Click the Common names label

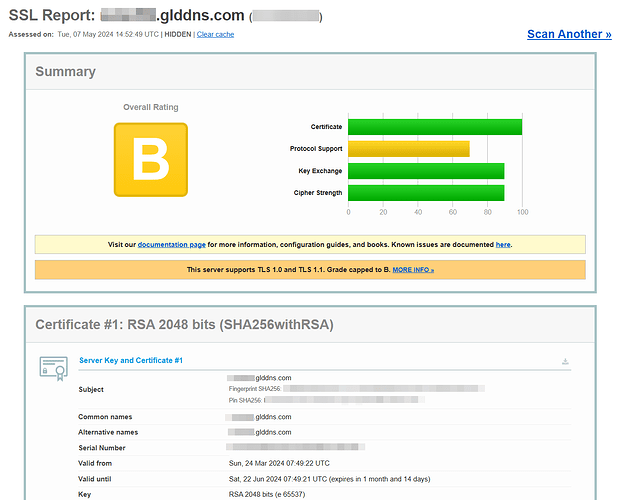[105, 417]
